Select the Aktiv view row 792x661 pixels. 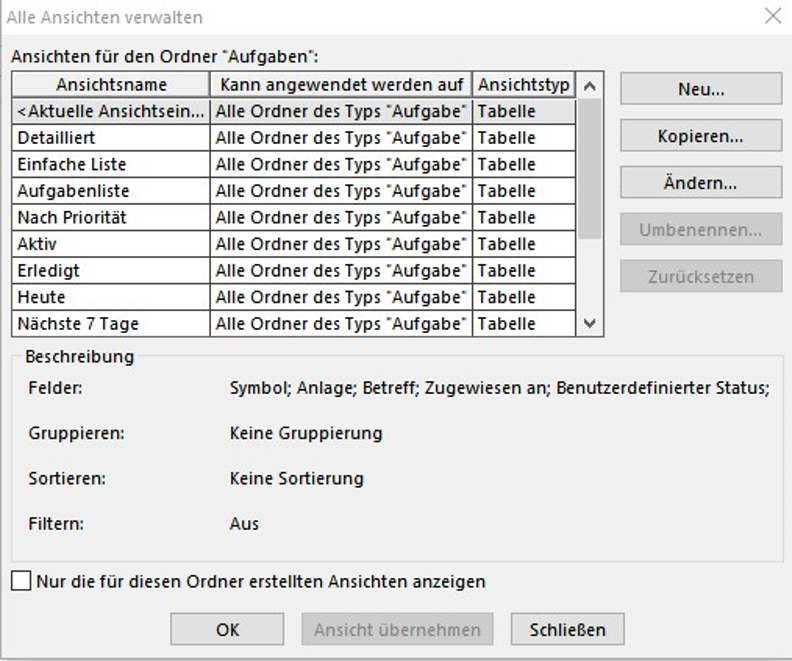293,244
